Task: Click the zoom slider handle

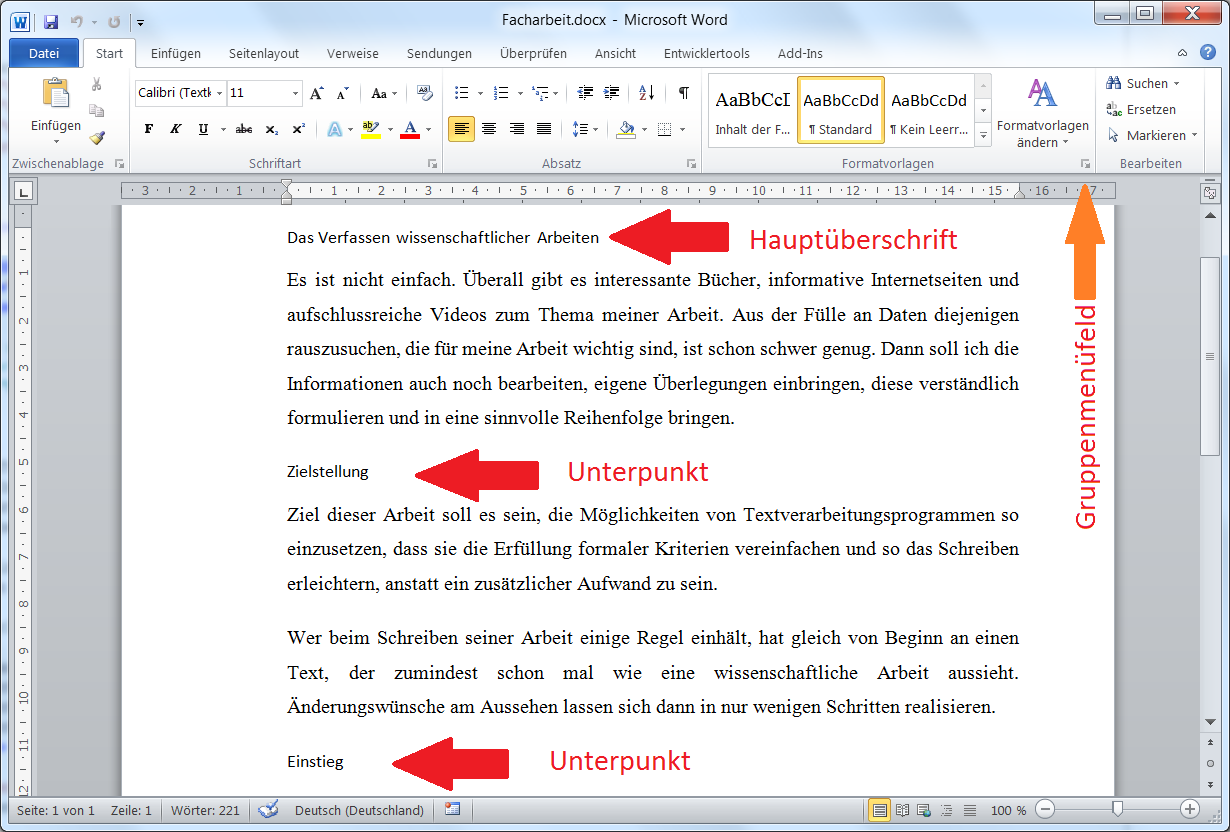Action: [1117, 809]
